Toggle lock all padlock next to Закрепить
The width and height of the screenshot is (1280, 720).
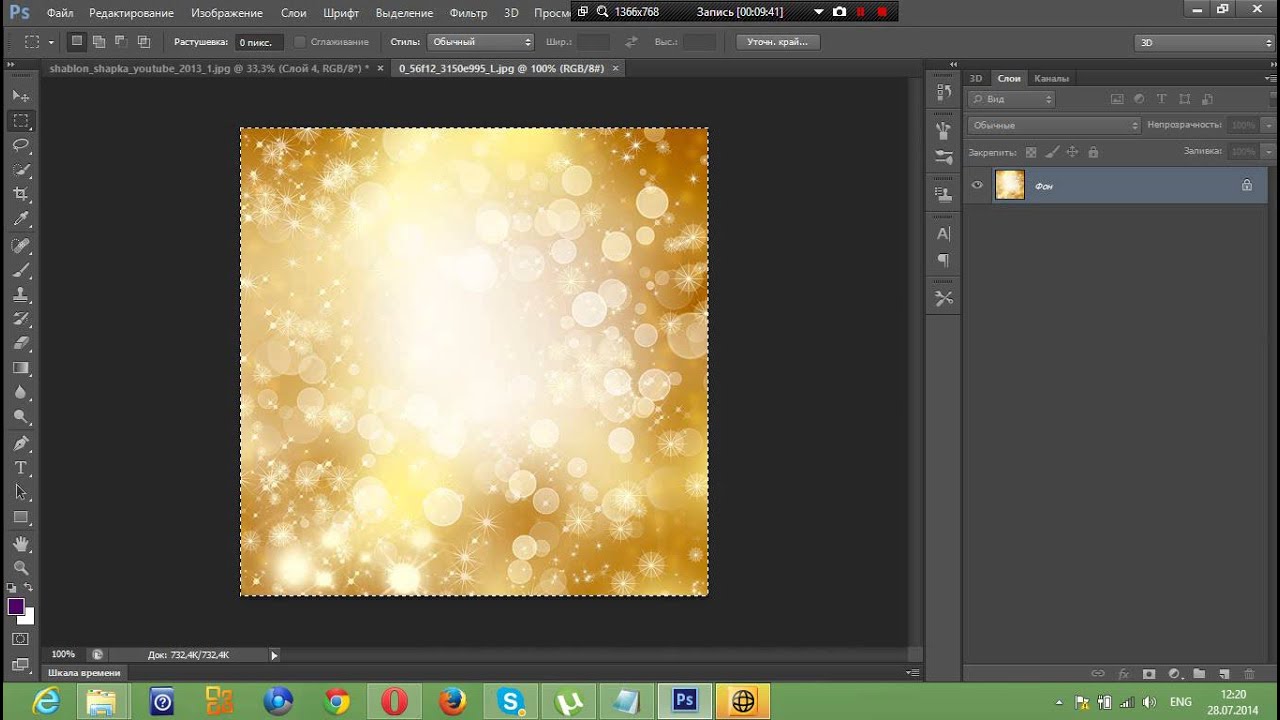[1093, 152]
